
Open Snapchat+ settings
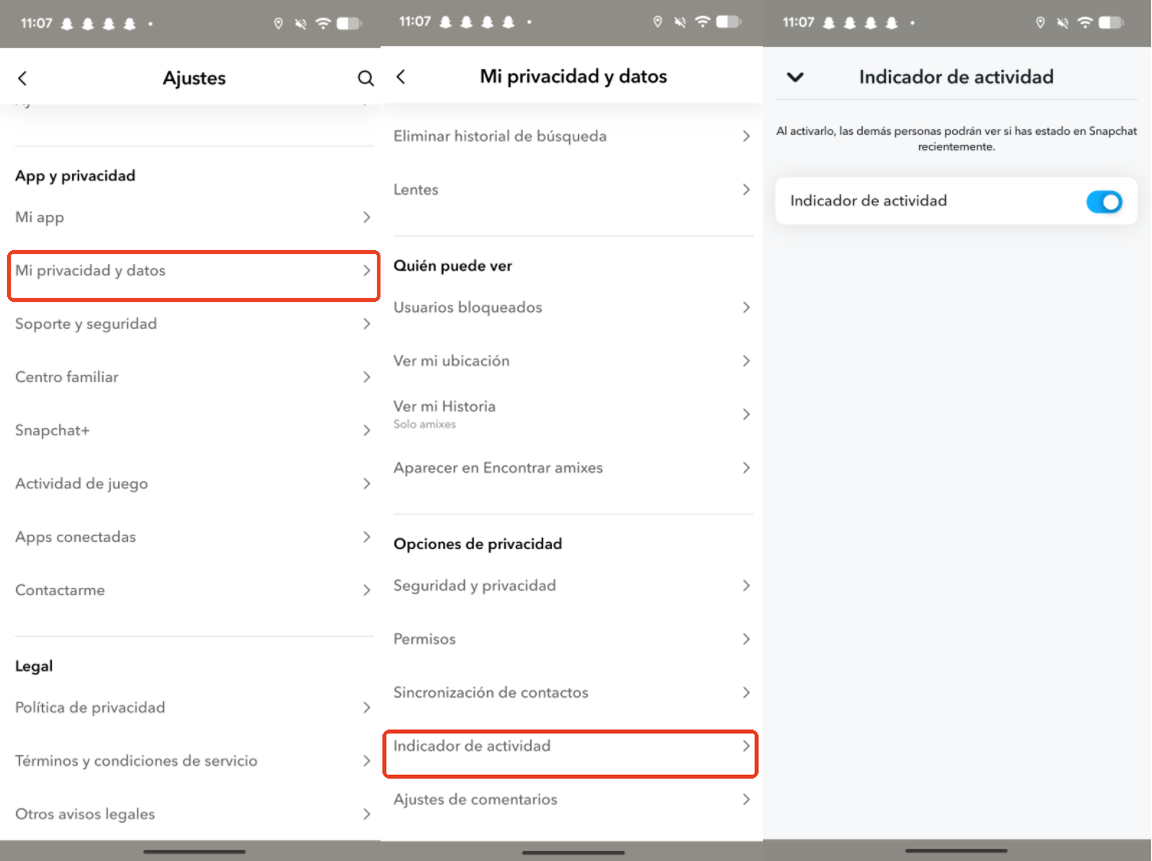pos(193,430)
